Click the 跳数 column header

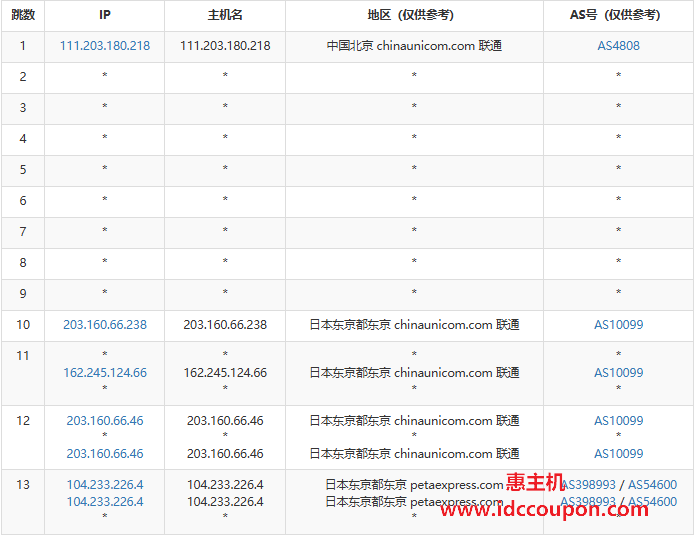[x=23, y=15]
